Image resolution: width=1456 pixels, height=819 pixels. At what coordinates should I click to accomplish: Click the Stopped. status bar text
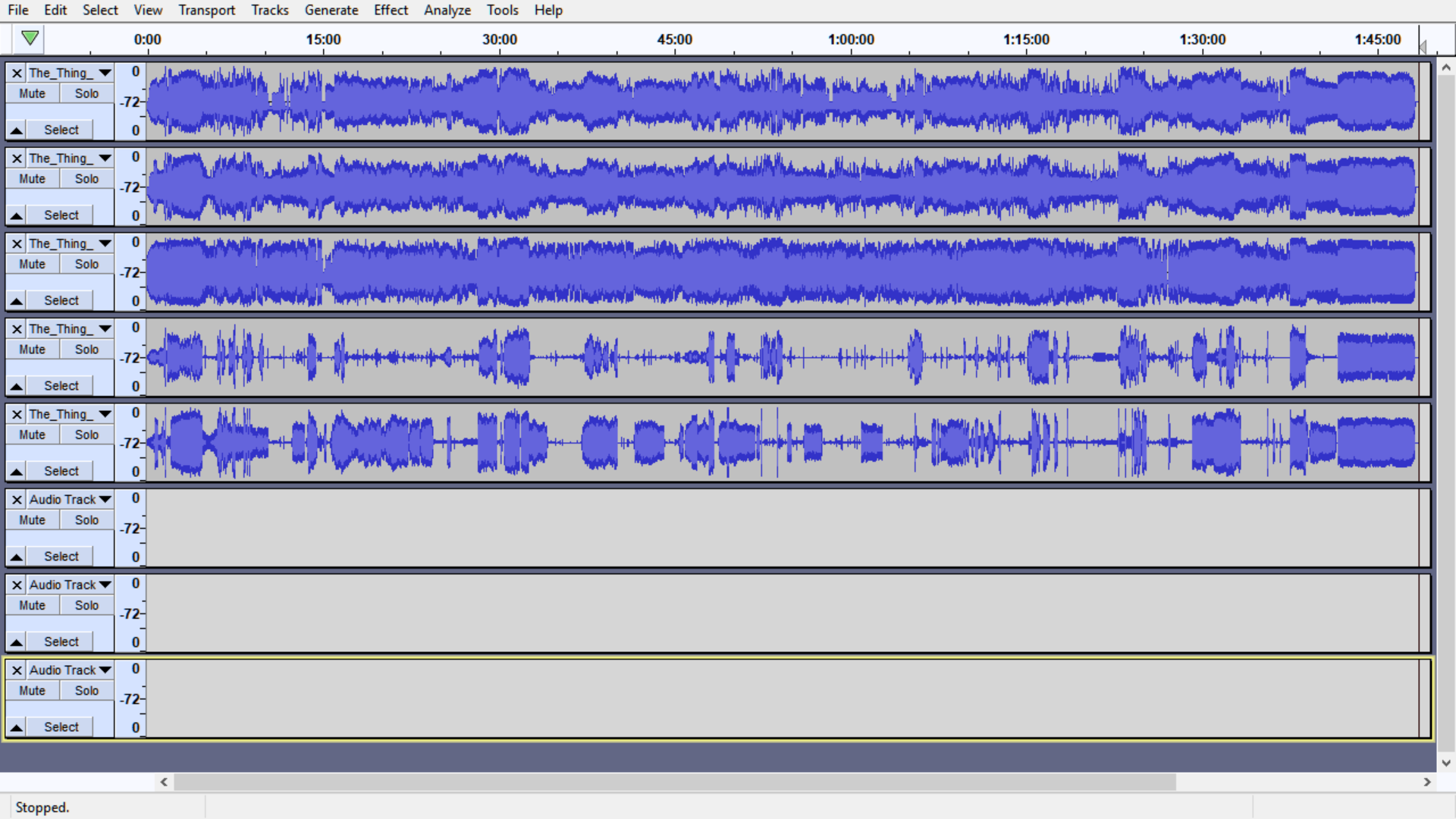pyautogui.click(x=42, y=808)
